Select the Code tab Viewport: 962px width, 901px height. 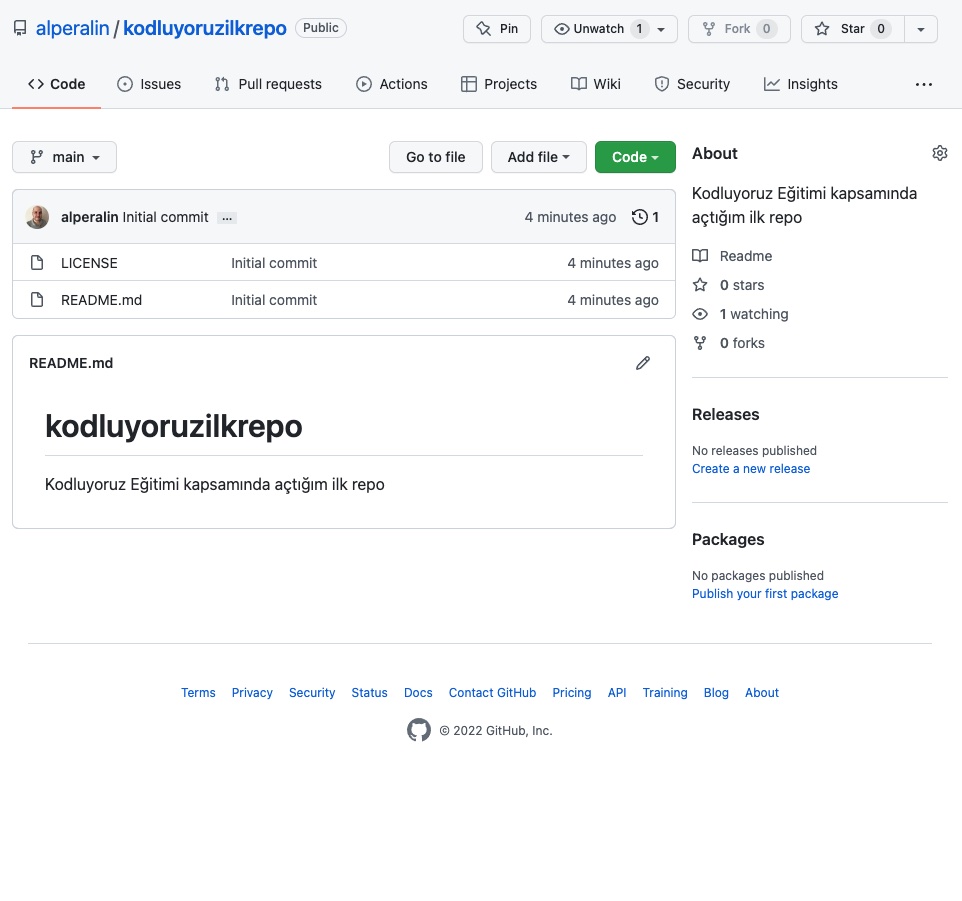(56, 84)
